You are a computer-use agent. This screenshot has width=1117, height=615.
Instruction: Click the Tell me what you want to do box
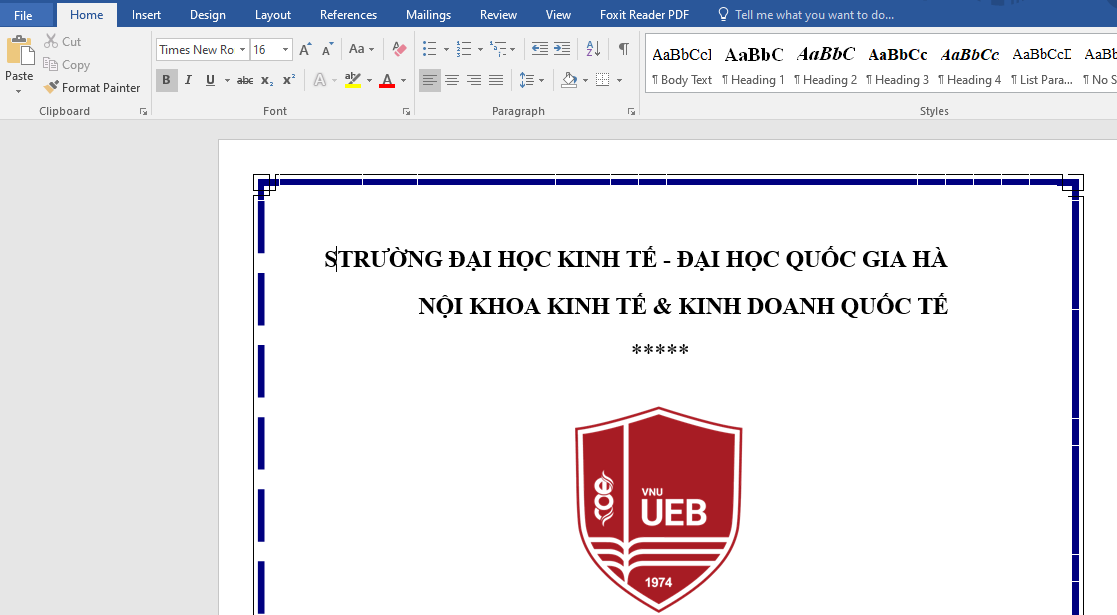pos(806,15)
